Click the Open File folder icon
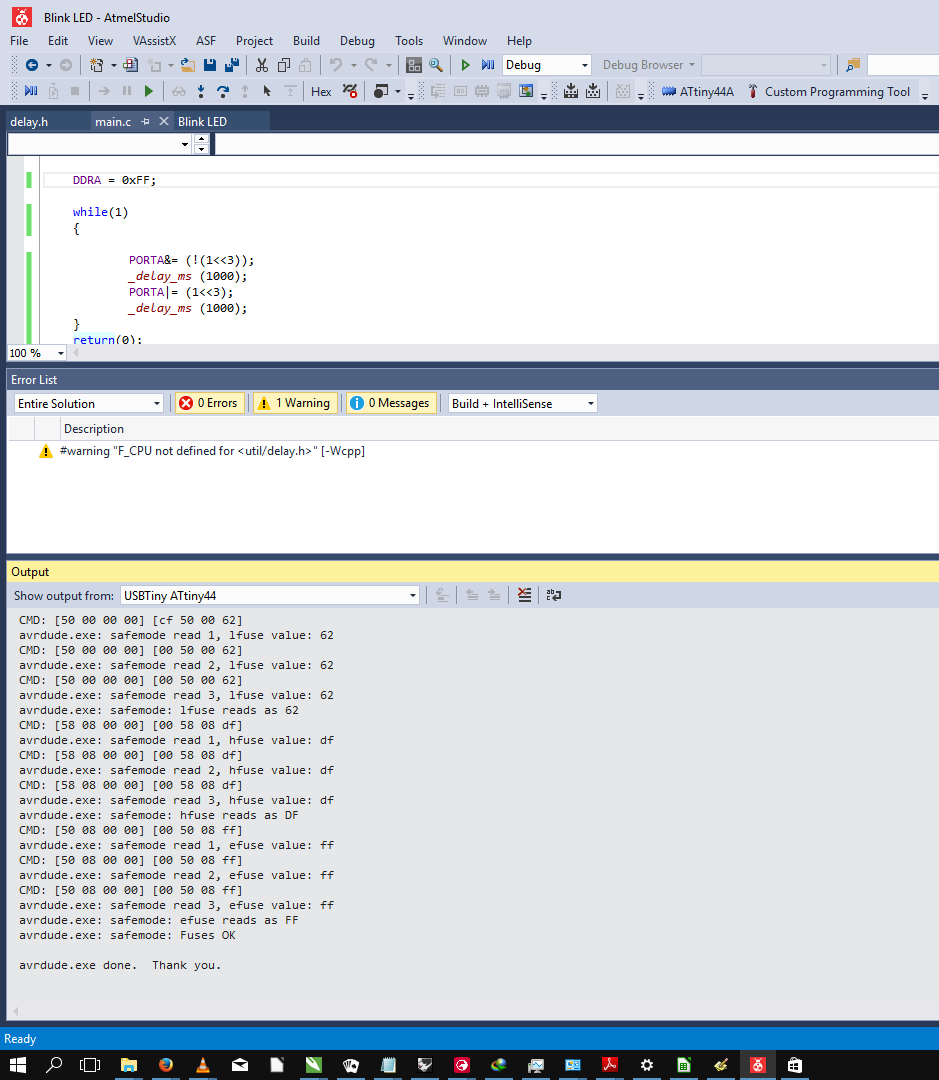This screenshot has height=1080, width=939. pos(187,65)
